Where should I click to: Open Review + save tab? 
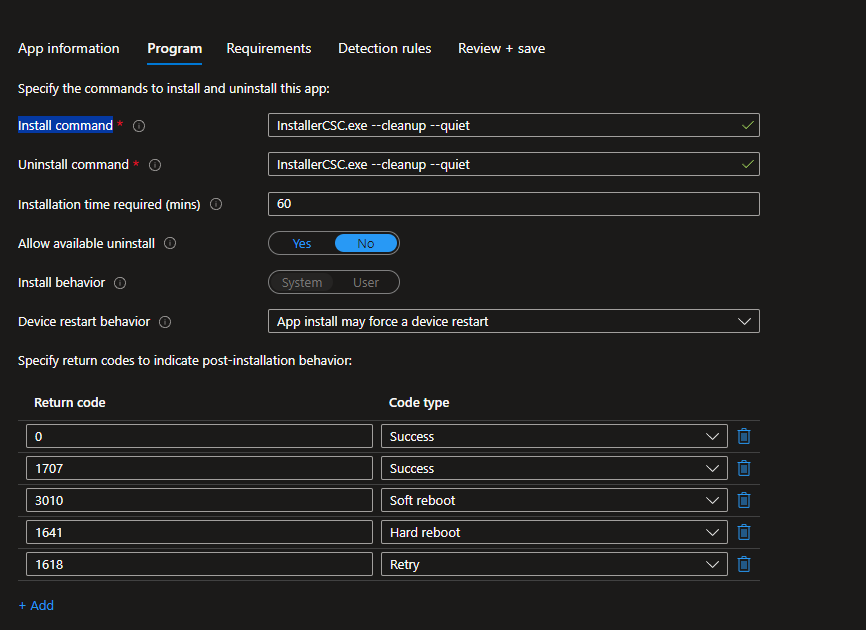[x=501, y=49]
